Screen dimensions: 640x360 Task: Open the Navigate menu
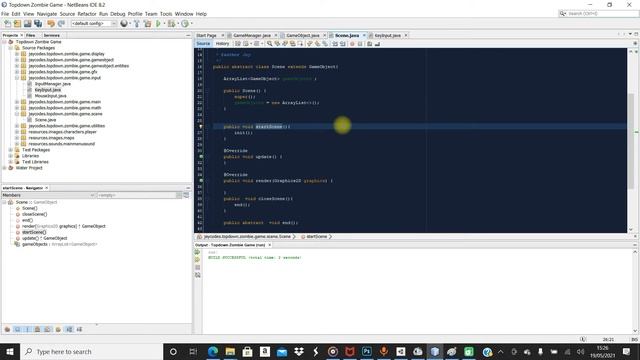(x=47, y=14)
